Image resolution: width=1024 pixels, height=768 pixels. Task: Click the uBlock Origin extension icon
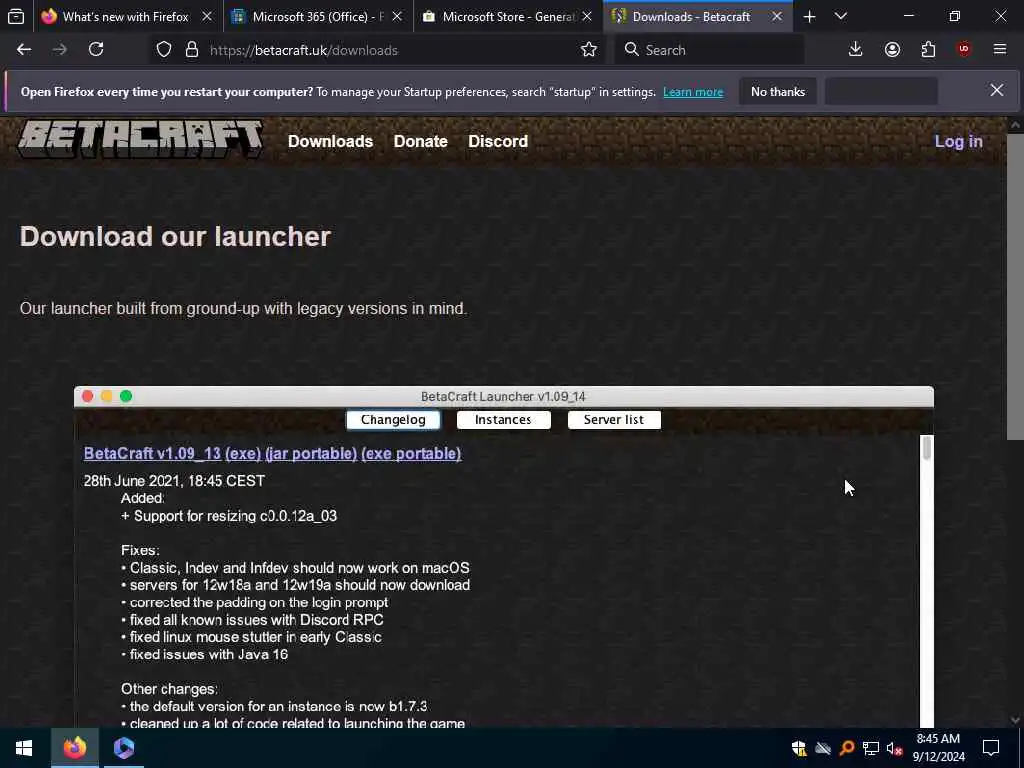click(x=964, y=50)
